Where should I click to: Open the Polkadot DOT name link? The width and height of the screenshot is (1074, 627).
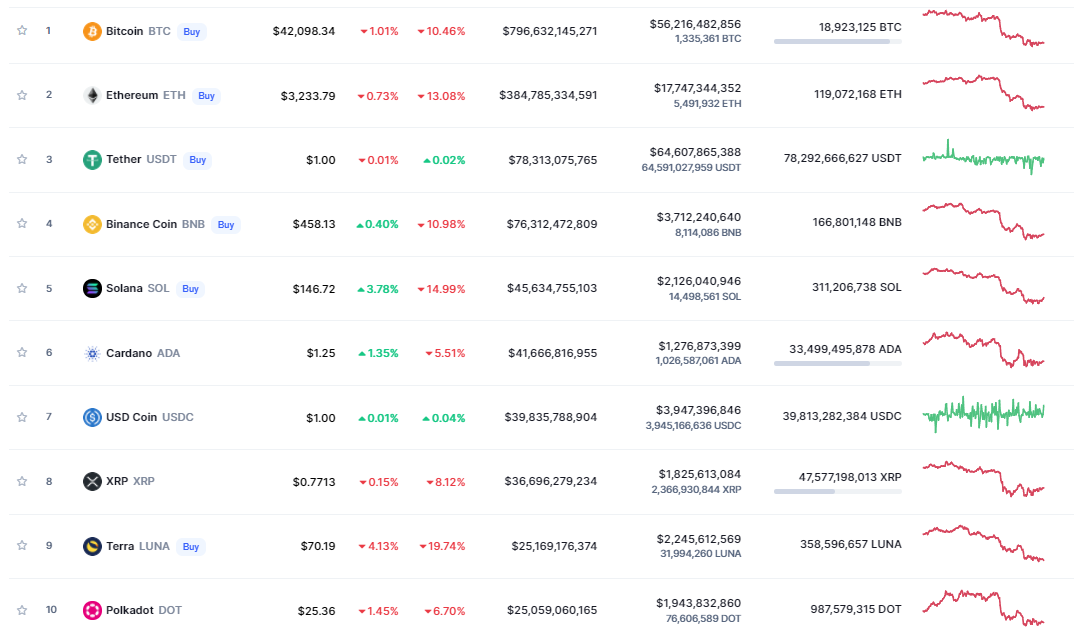(144, 610)
